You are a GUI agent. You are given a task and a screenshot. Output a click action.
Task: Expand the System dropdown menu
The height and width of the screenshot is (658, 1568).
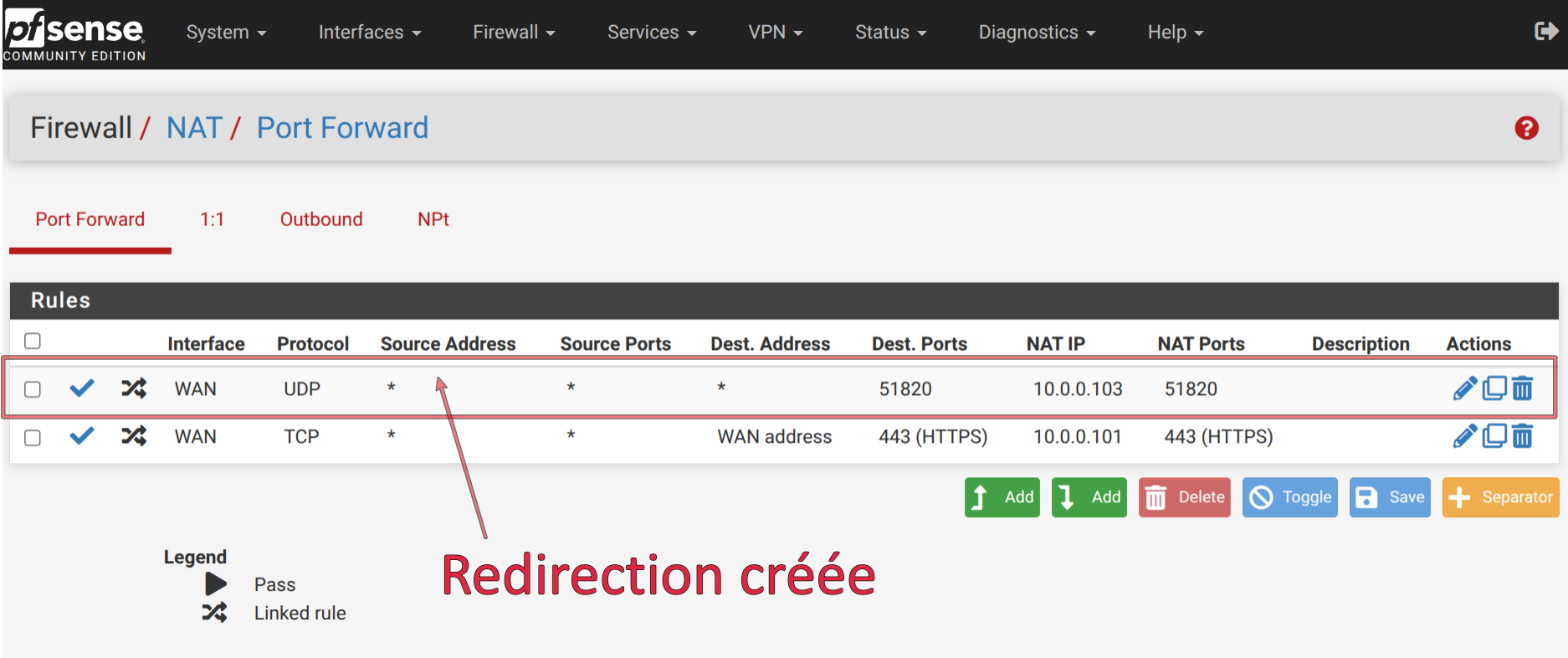tap(226, 33)
